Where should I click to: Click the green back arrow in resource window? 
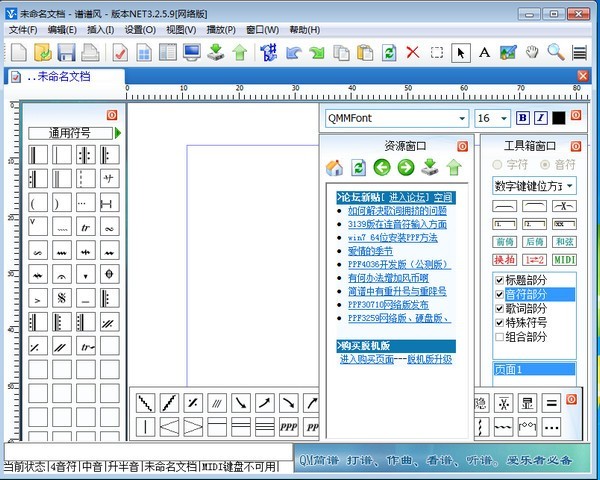pyautogui.click(x=381, y=167)
